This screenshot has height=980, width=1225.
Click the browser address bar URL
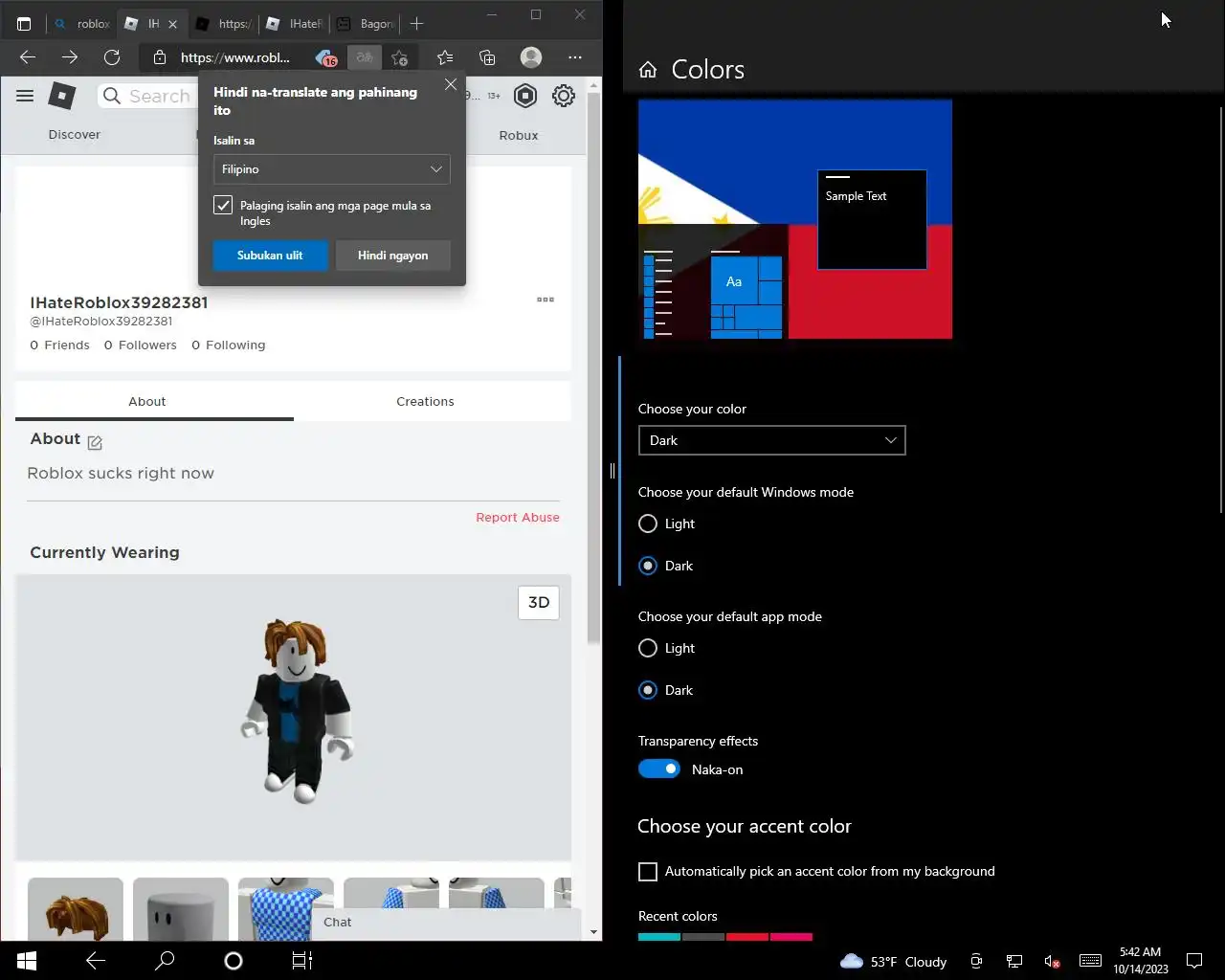coord(235,57)
